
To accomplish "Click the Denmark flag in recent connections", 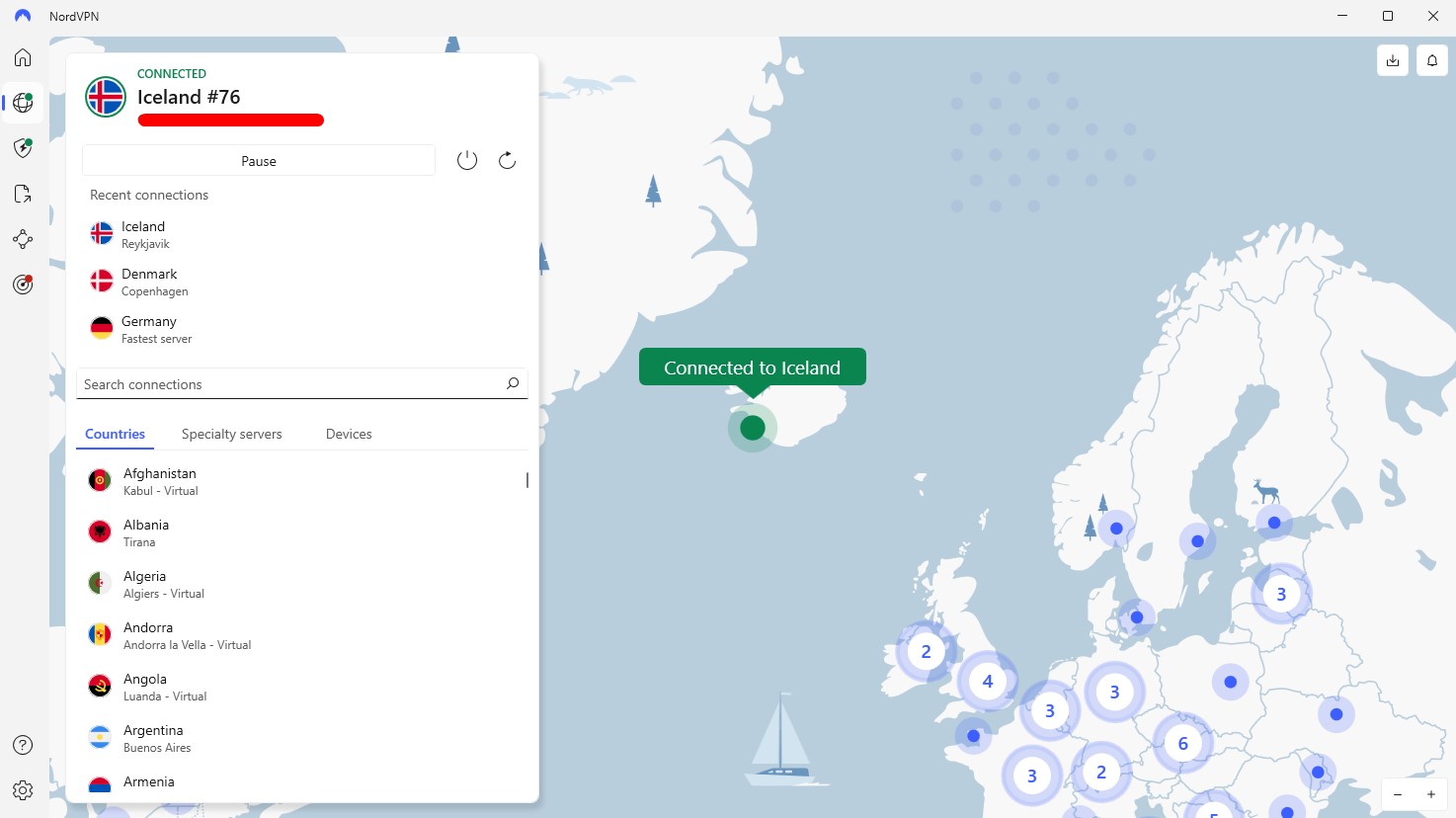I will 102,281.
